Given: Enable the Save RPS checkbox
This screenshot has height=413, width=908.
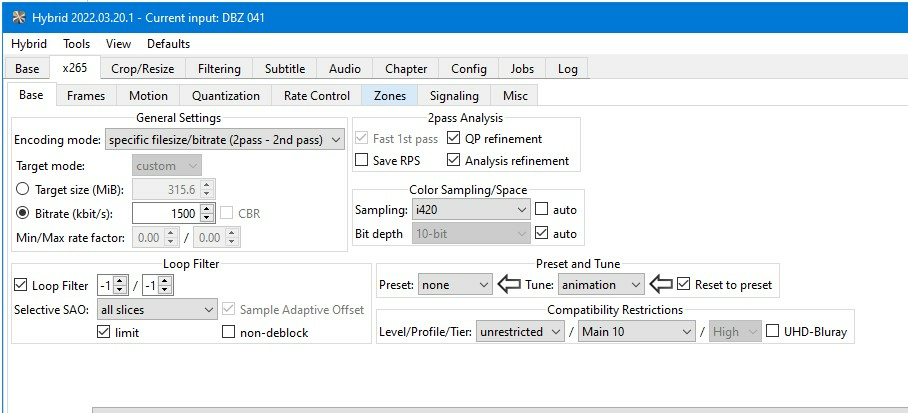Looking at the screenshot, I should [x=362, y=160].
